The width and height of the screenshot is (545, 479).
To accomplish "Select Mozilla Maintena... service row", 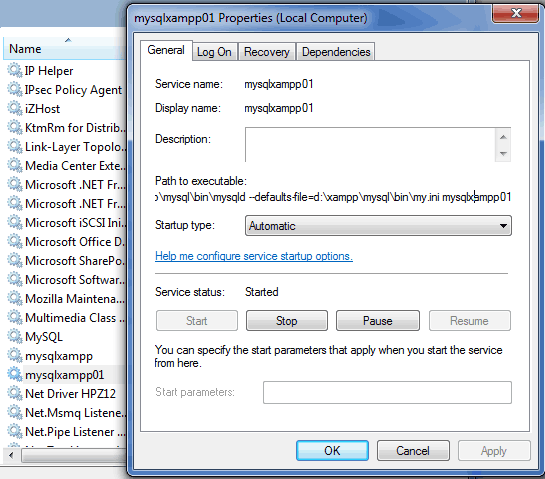I will tap(75, 299).
